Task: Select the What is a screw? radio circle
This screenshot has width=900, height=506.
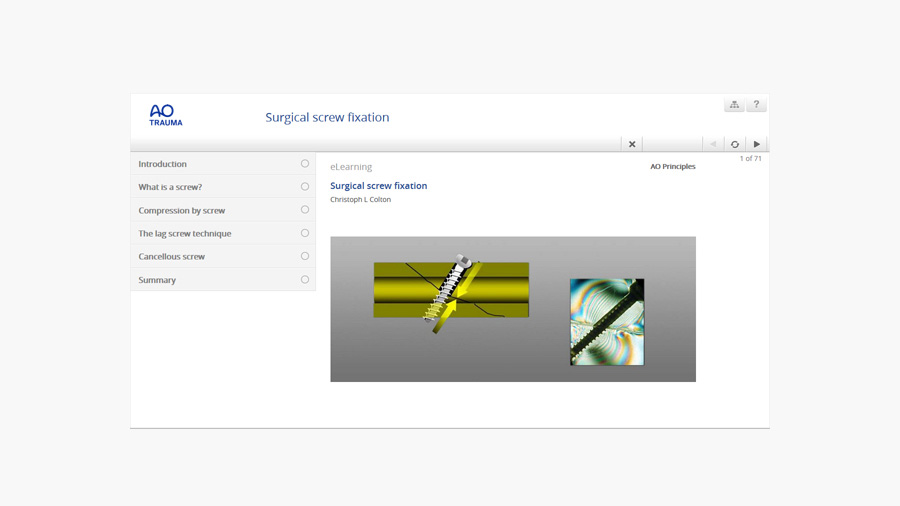Action: 305,187
